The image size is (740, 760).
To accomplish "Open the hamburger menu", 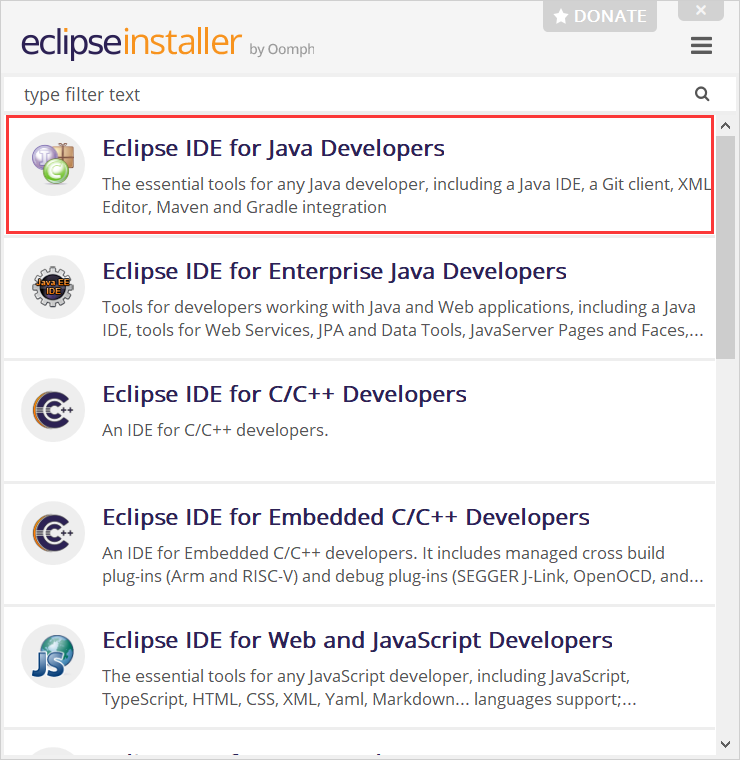I will coord(701,46).
